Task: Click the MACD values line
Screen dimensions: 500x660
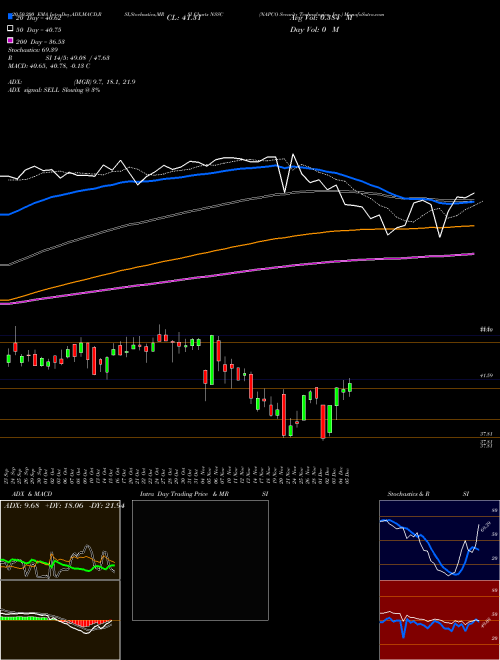Action: pyautogui.click(x=49, y=66)
